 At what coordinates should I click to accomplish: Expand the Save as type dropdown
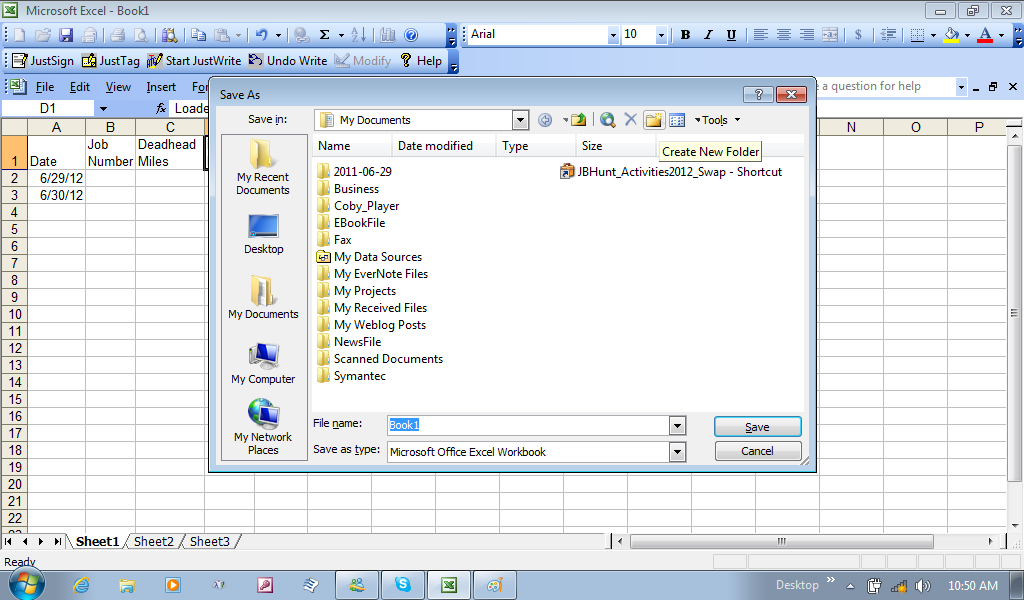pyautogui.click(x=677, y=452)
